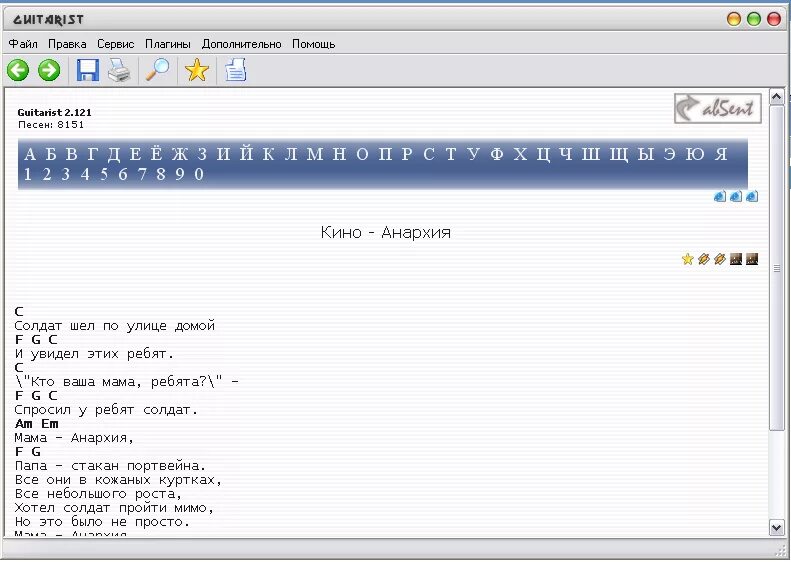
Task: Click the small yellow star beside the song
Action: 687,259
